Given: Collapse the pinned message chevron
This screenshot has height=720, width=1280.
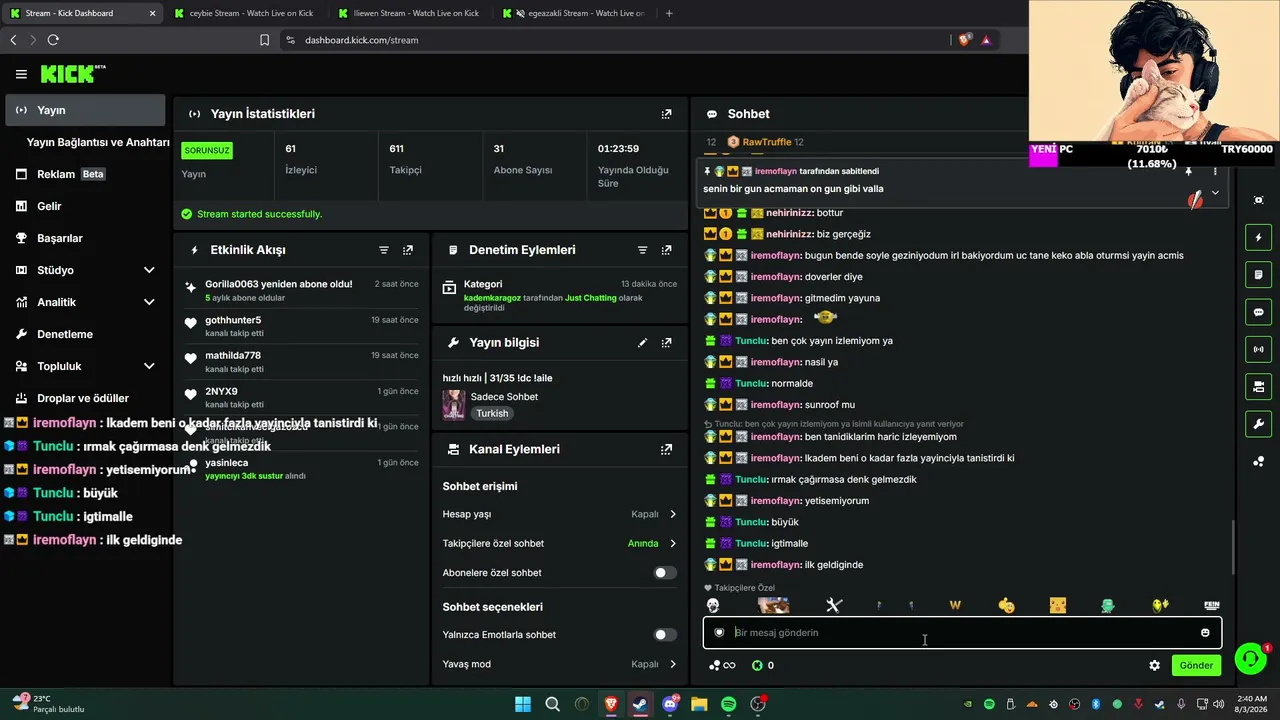Looking at the screenshot, I should click(x=1215, y=192).
